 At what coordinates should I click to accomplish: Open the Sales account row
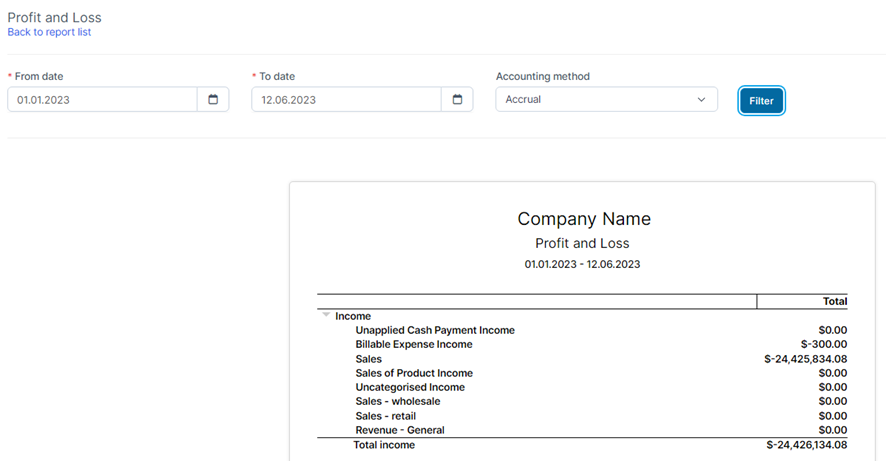click(x=368, y=359)
